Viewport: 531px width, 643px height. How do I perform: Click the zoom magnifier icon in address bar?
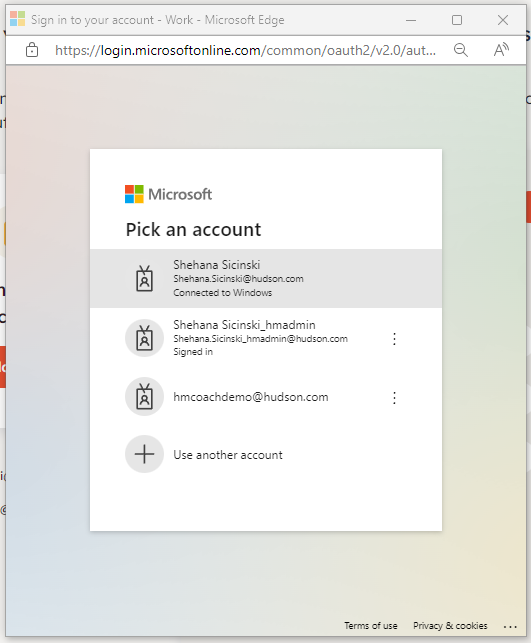(461, 50)
